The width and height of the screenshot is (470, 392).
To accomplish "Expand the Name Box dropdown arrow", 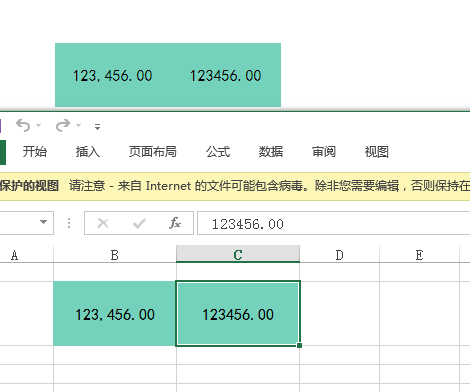I will click(x=43, y=222).
